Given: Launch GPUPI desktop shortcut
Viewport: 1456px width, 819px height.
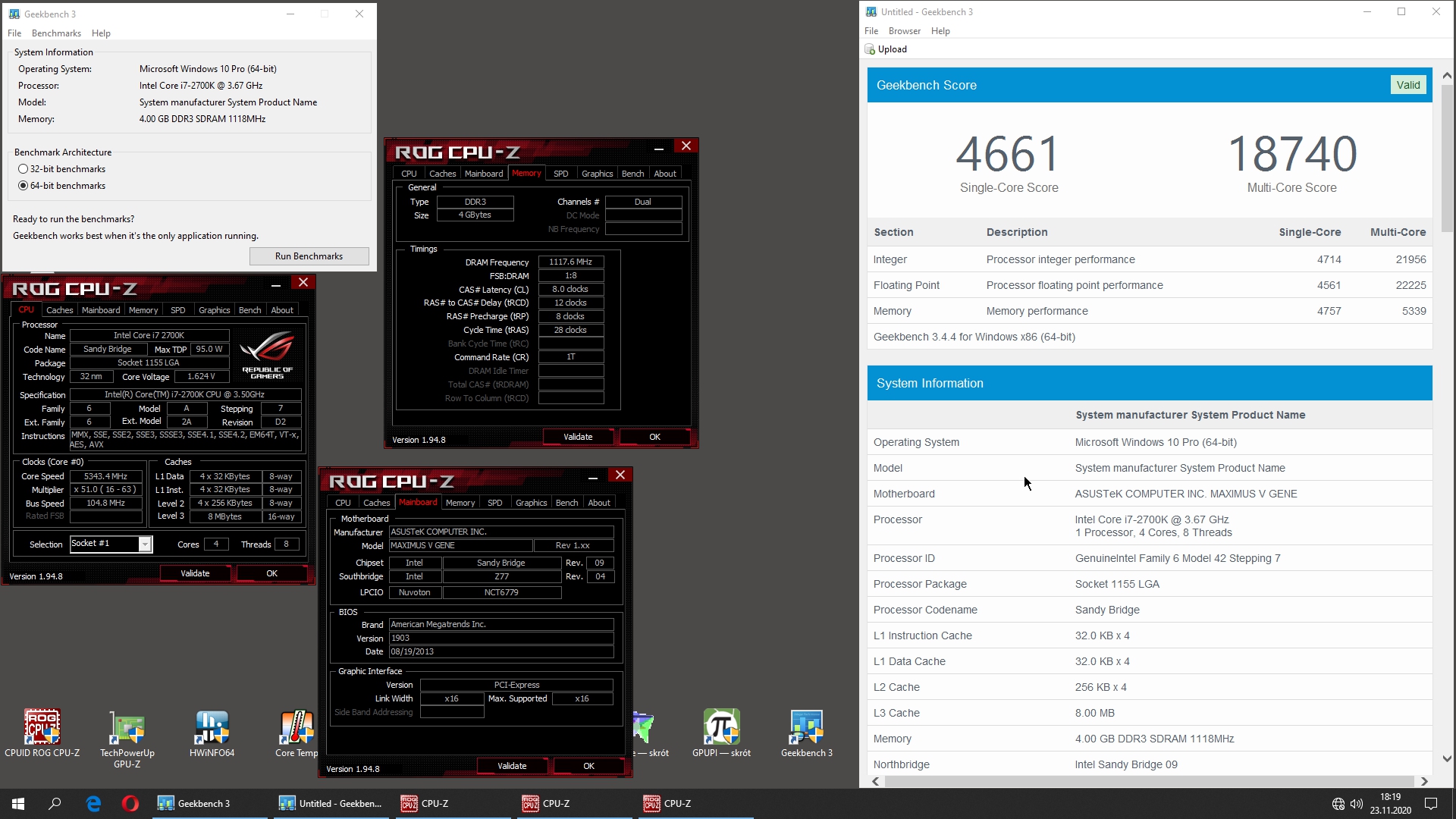Looking at the screenshot, I should point(721,733).
